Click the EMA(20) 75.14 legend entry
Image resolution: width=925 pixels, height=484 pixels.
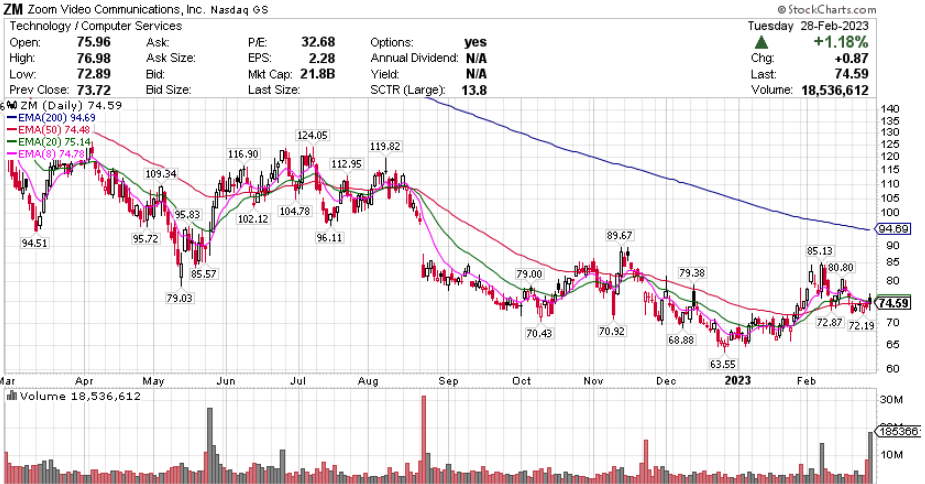pyautogui.click(x=49, y=142)
